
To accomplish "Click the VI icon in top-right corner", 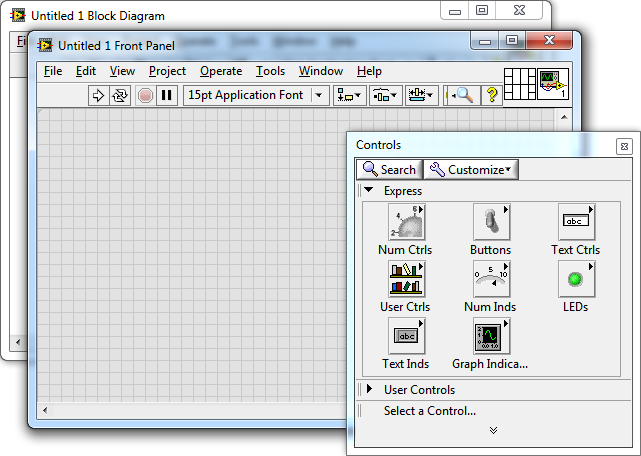I will (553, 84).
